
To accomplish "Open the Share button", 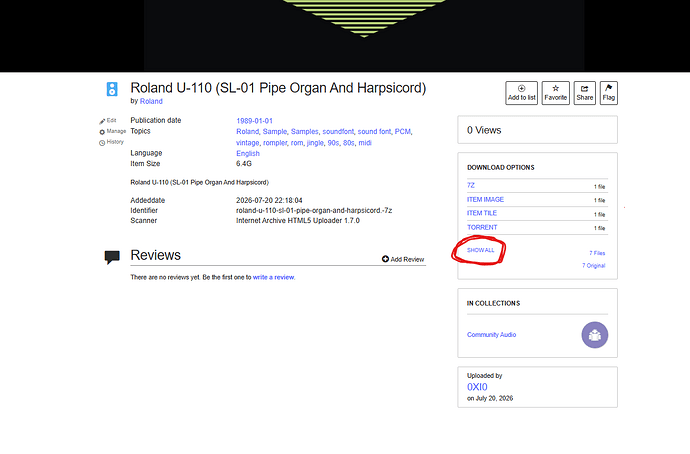I will [x=584, y=93].
